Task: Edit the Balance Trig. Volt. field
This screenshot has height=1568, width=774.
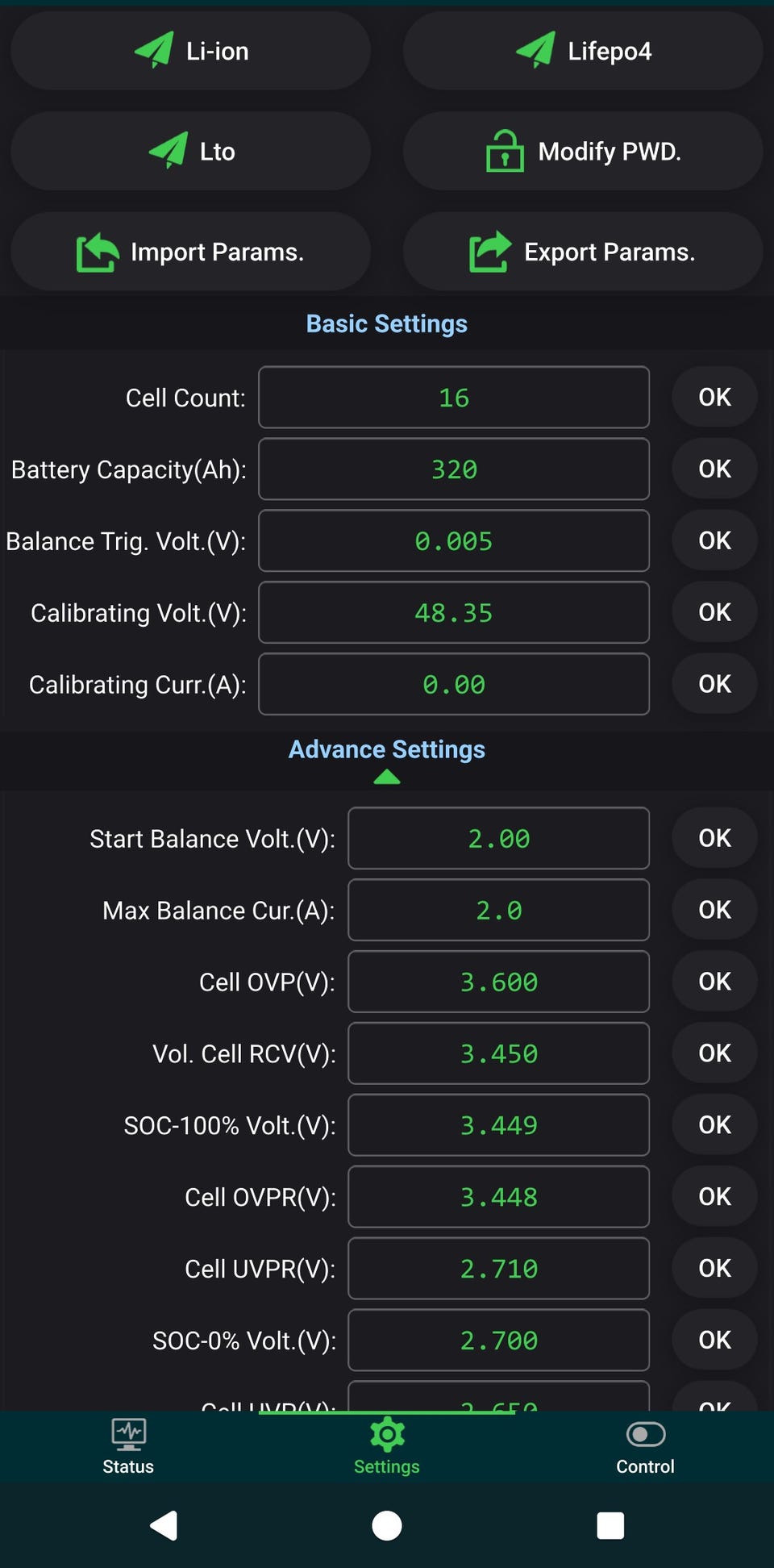Action: pos(454,541)
